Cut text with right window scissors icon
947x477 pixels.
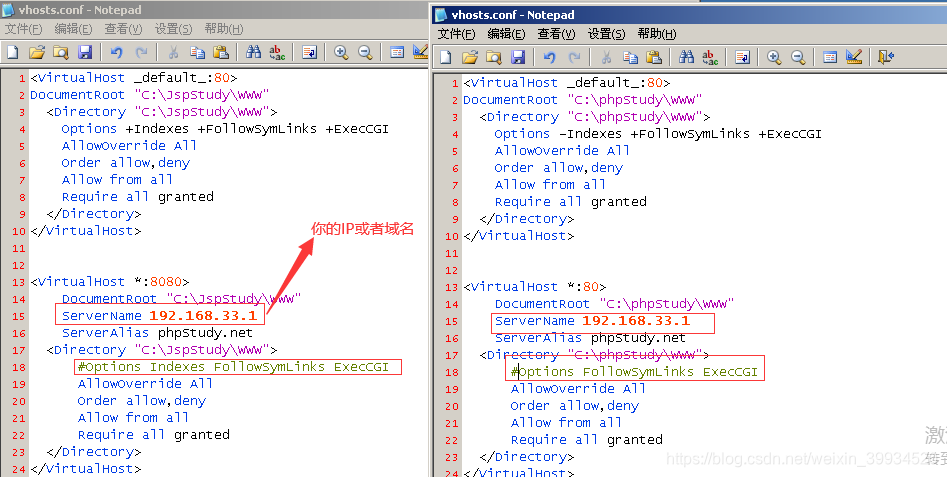pyautogui.click(x=606, y=57)
